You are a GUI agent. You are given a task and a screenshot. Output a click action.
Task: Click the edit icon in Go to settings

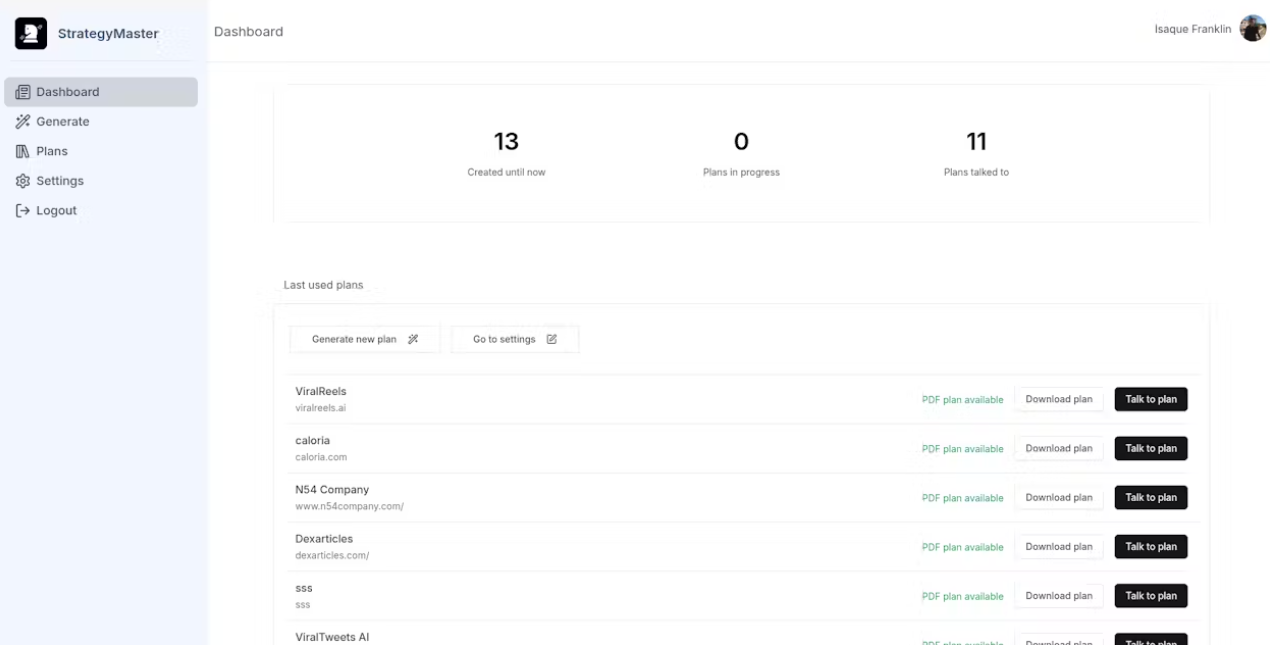pos(551,339)
